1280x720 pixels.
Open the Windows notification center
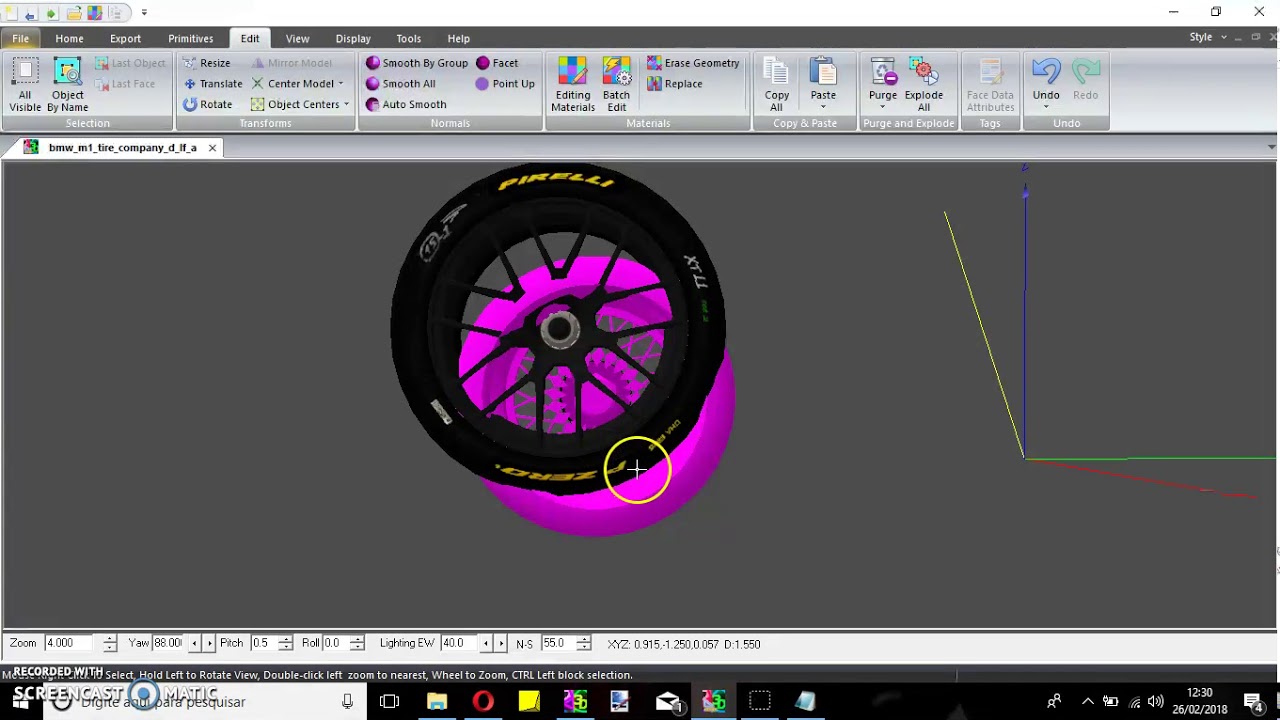tap(1253, 702)
